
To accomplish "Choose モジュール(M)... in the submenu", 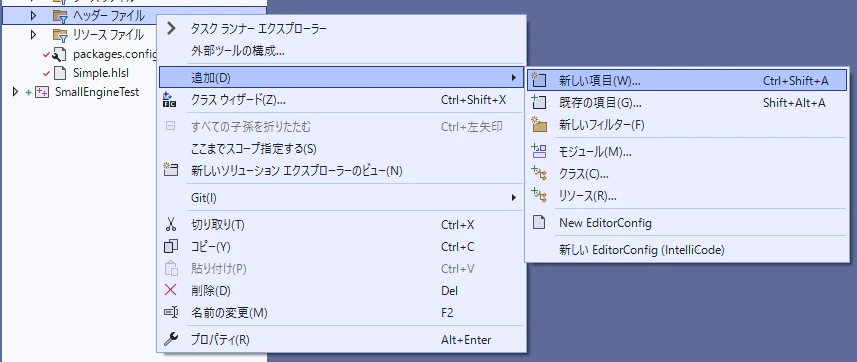I will tap(687, 152).
